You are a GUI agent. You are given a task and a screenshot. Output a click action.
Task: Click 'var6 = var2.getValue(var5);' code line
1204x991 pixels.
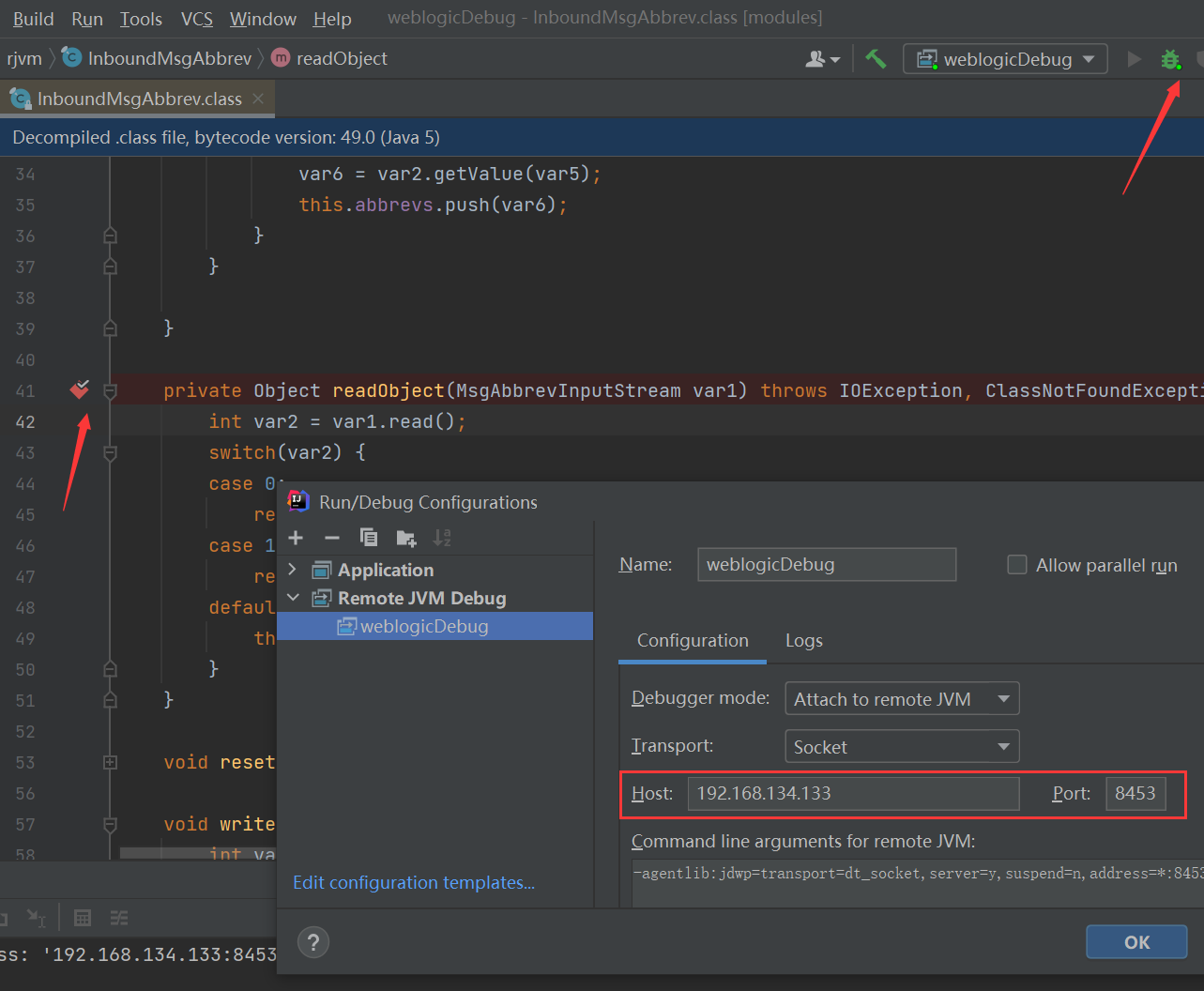(450, 174)
